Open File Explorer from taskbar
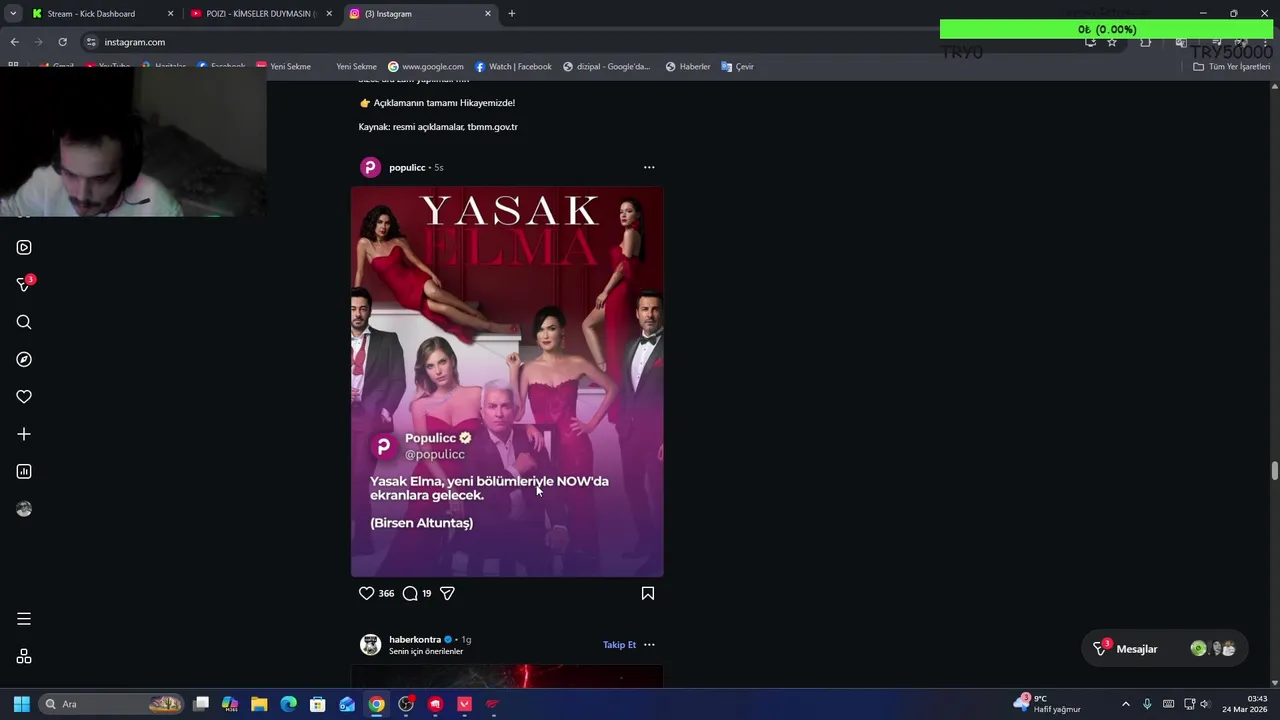This screenshot has width=1280, height=720. [259, 704]
